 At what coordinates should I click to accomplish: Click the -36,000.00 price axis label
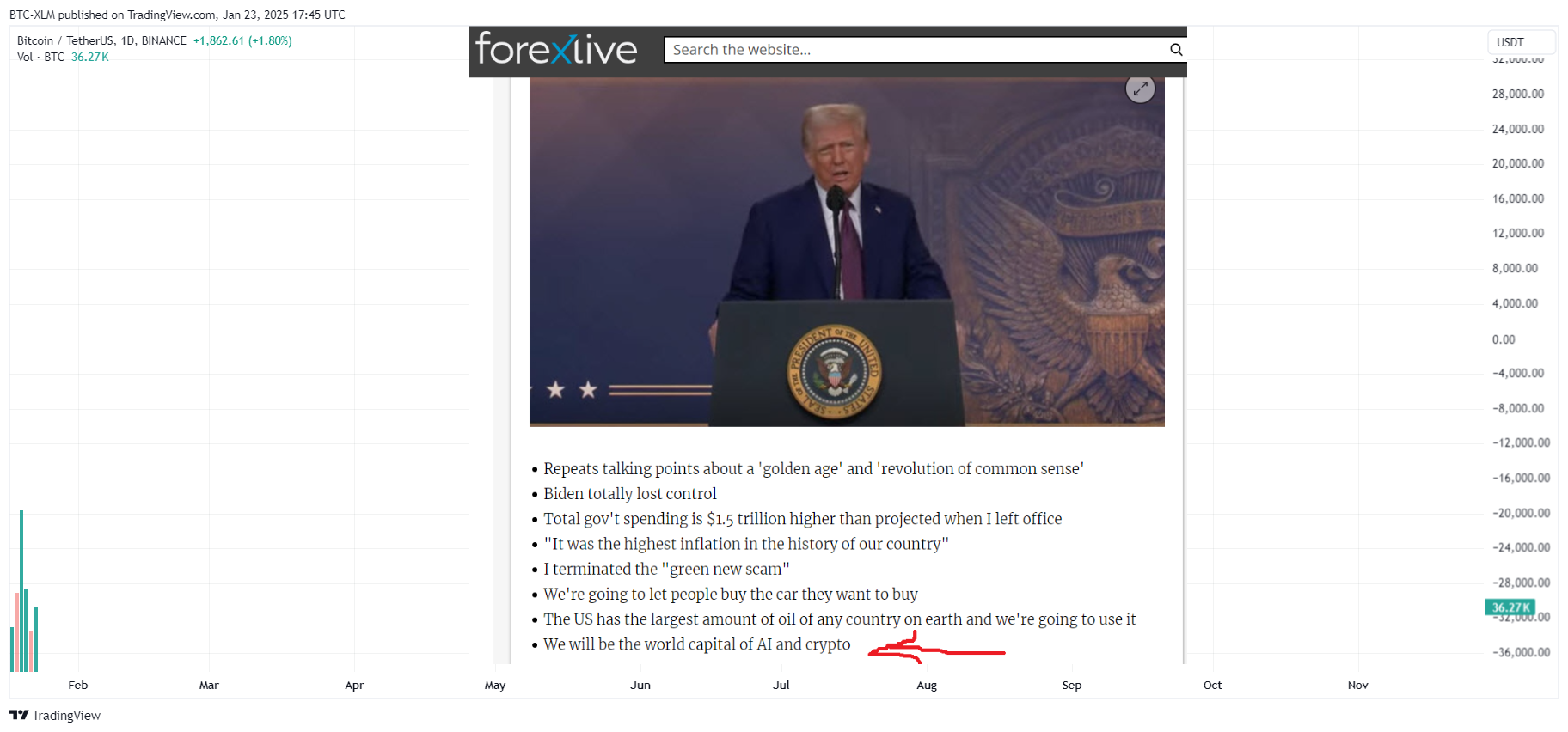[1521, 652]
